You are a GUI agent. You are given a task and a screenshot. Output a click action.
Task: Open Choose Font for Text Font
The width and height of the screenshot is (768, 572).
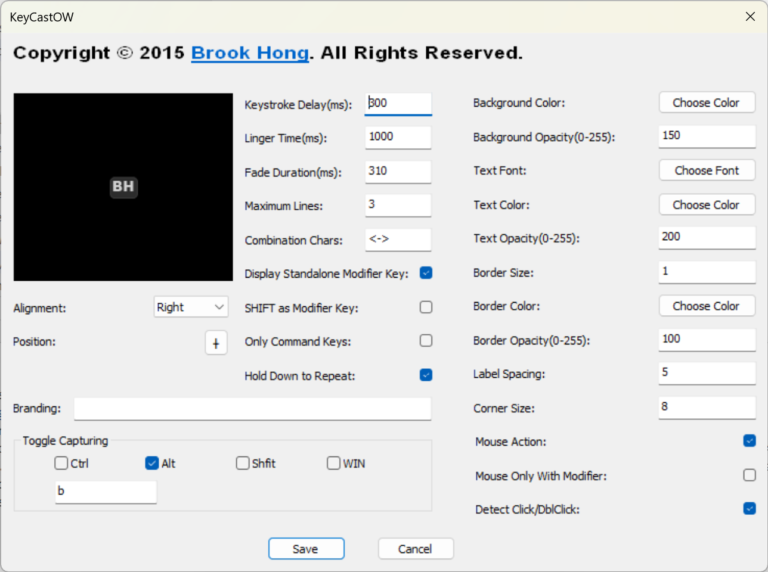[x=706, y=171]
